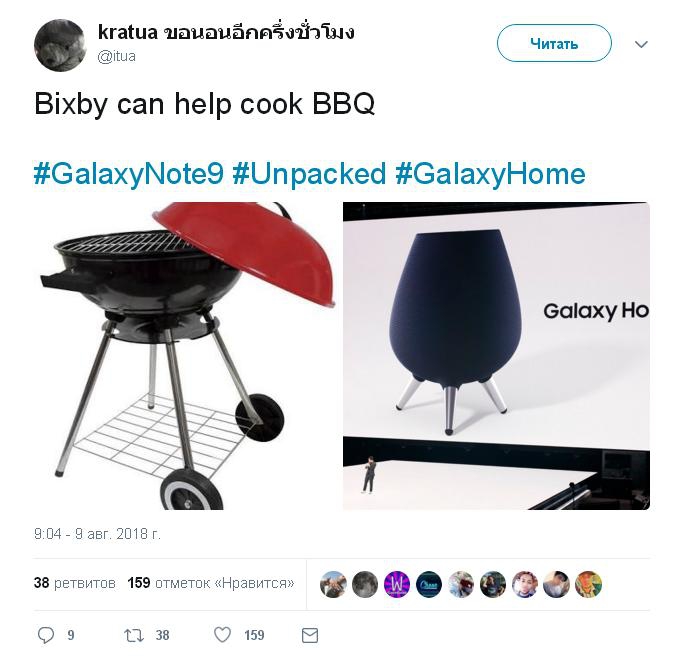The image size is (684, 658).
Task: Like the tweet with the heart icon
Action: click(222, 635)
